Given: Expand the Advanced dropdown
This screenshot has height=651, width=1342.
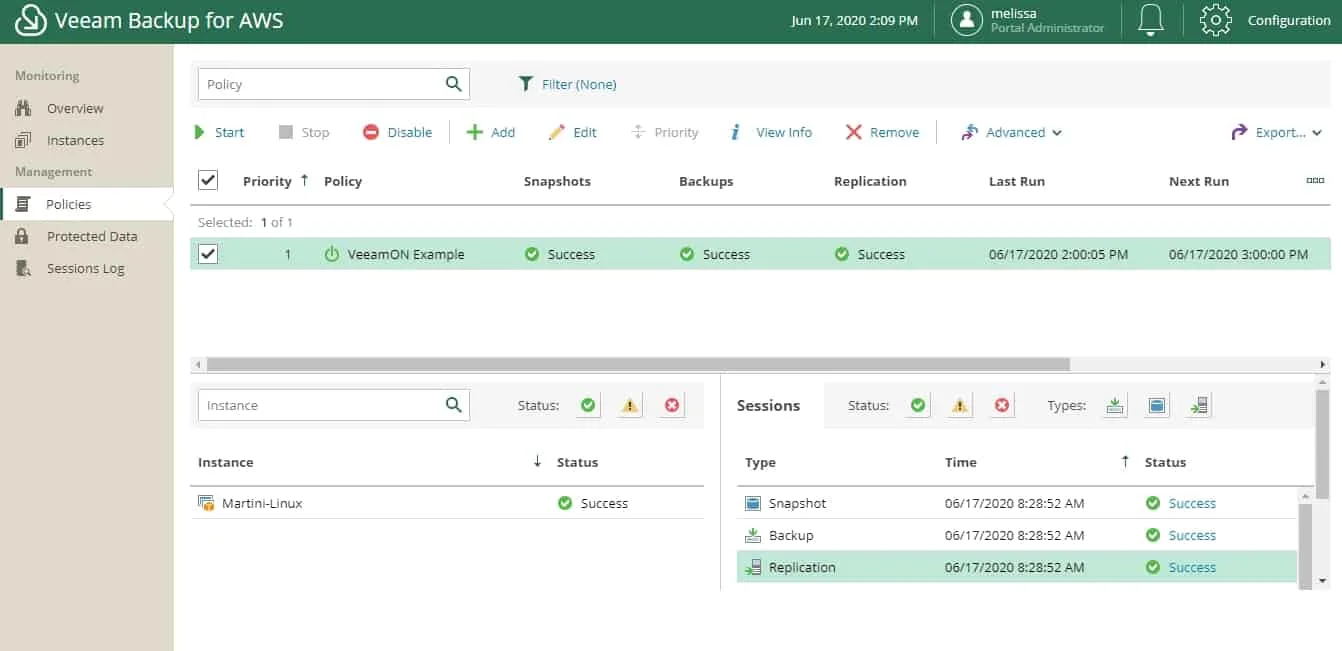Looking at the screenshot, I should click(x=1011, y=132).
